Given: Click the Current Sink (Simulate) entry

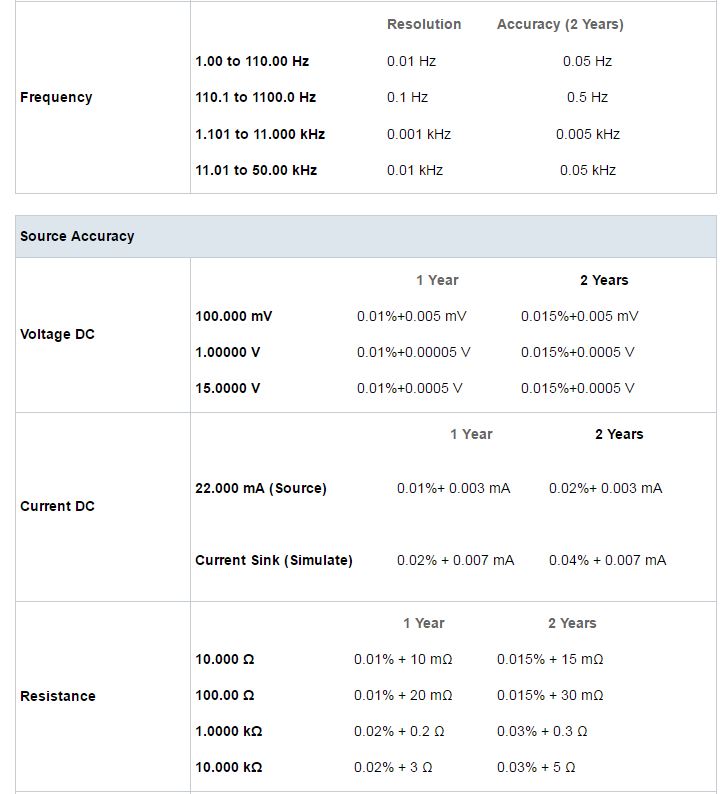Looking at the screenshot, I should point(274,561).
